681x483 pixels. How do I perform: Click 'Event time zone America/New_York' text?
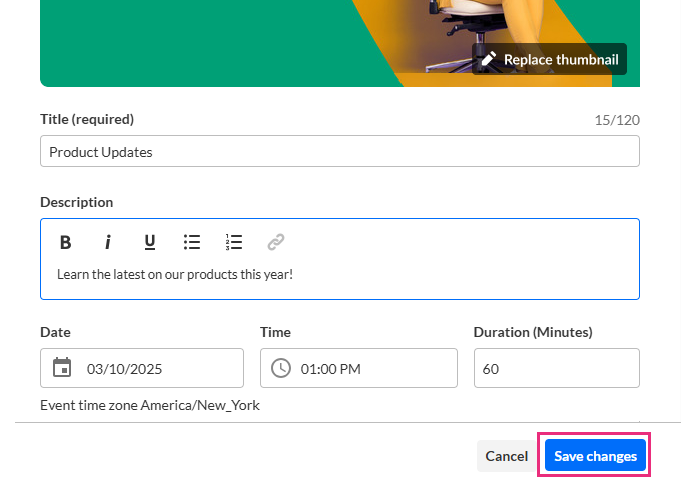coord(150,405)
